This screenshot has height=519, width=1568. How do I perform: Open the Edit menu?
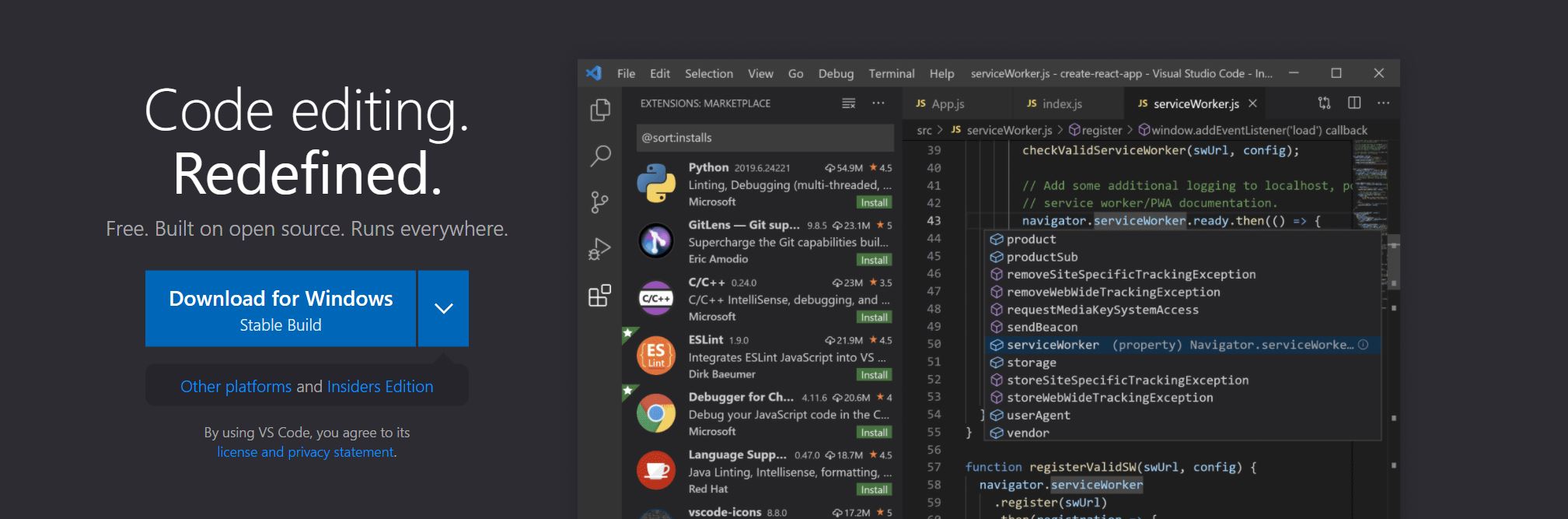coord(660,73)
